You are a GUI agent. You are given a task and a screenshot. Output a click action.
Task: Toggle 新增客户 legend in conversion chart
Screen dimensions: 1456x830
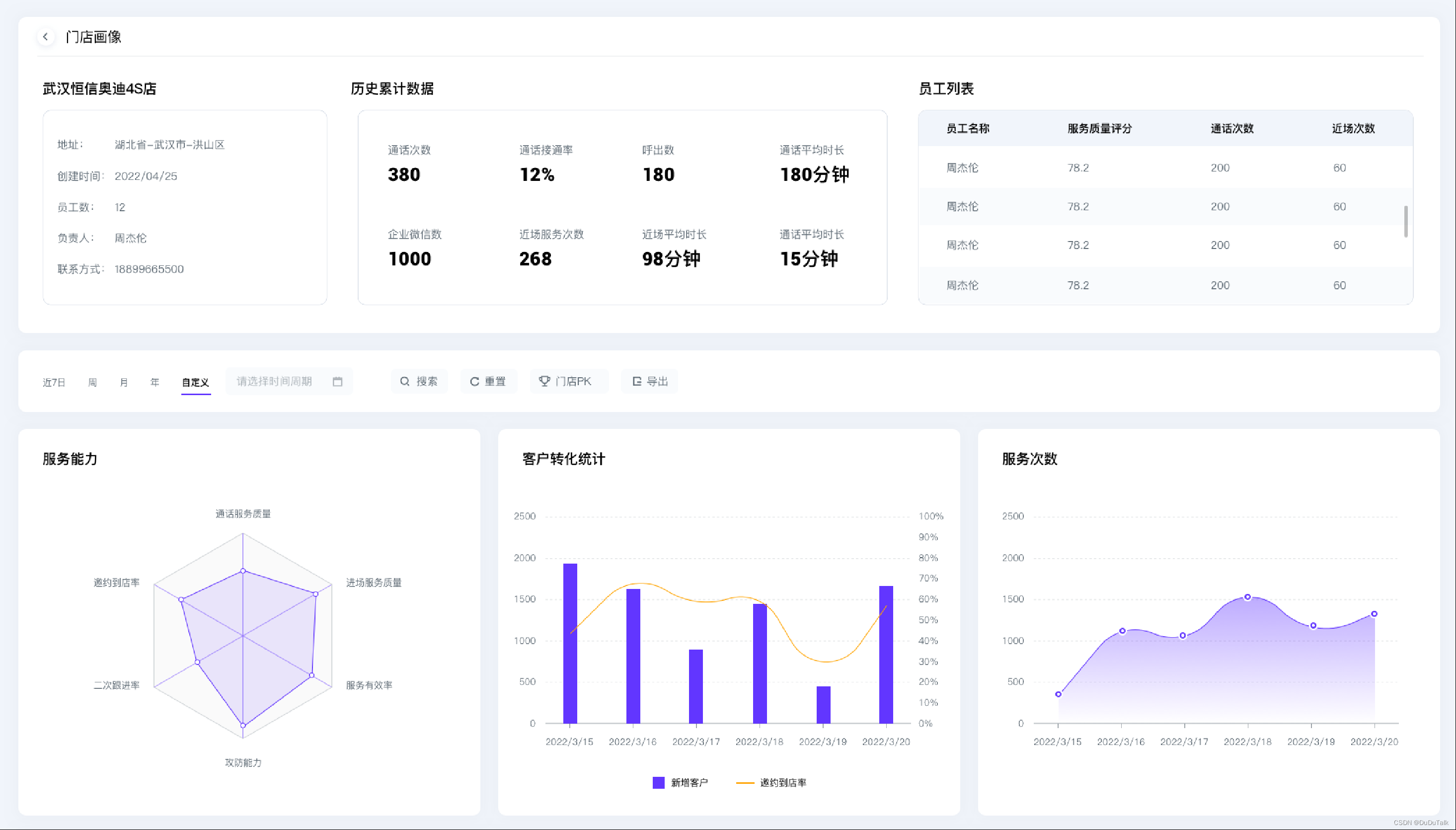click(659, 782)
